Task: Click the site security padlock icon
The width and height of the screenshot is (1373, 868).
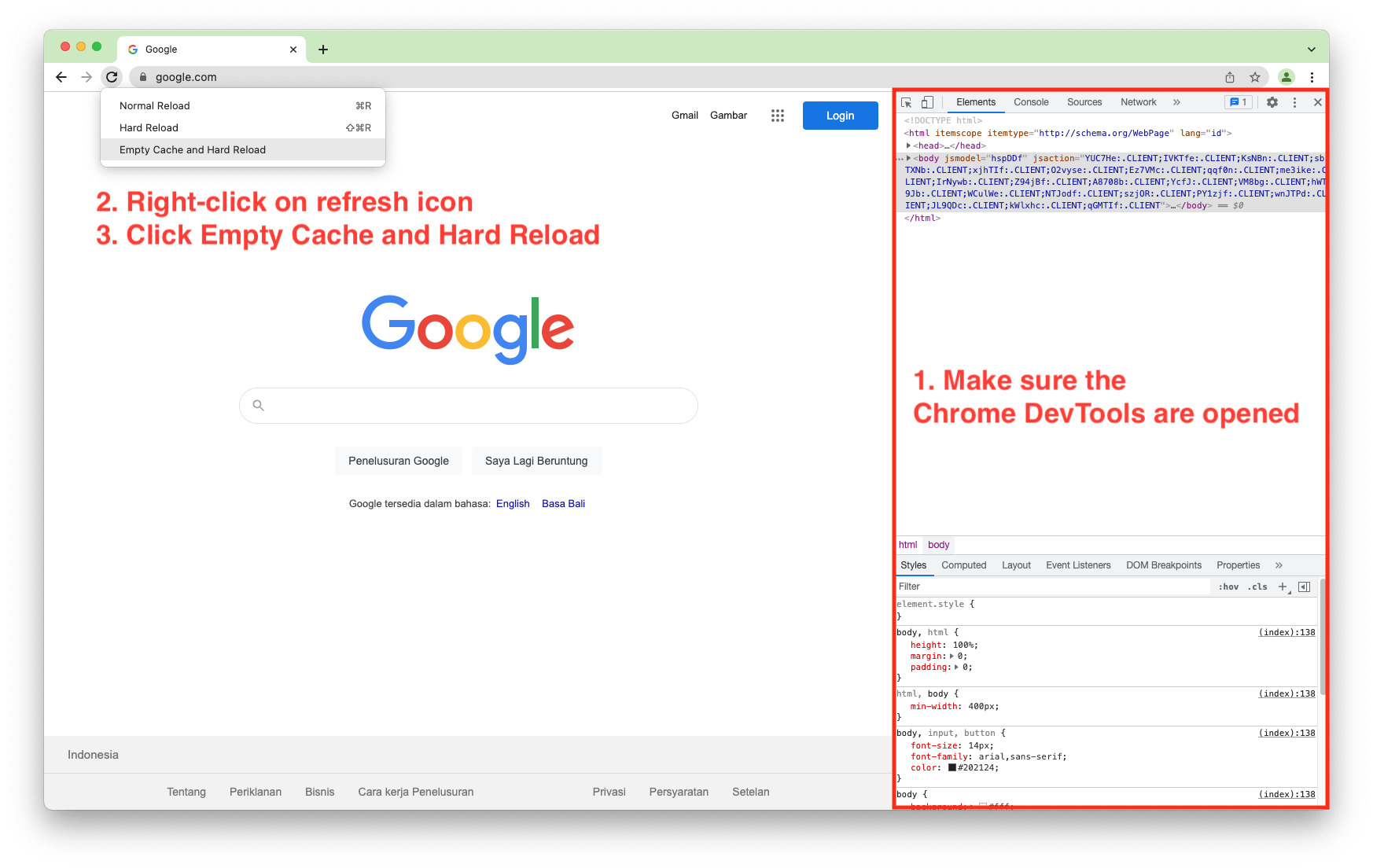Action: pos(143,77)
